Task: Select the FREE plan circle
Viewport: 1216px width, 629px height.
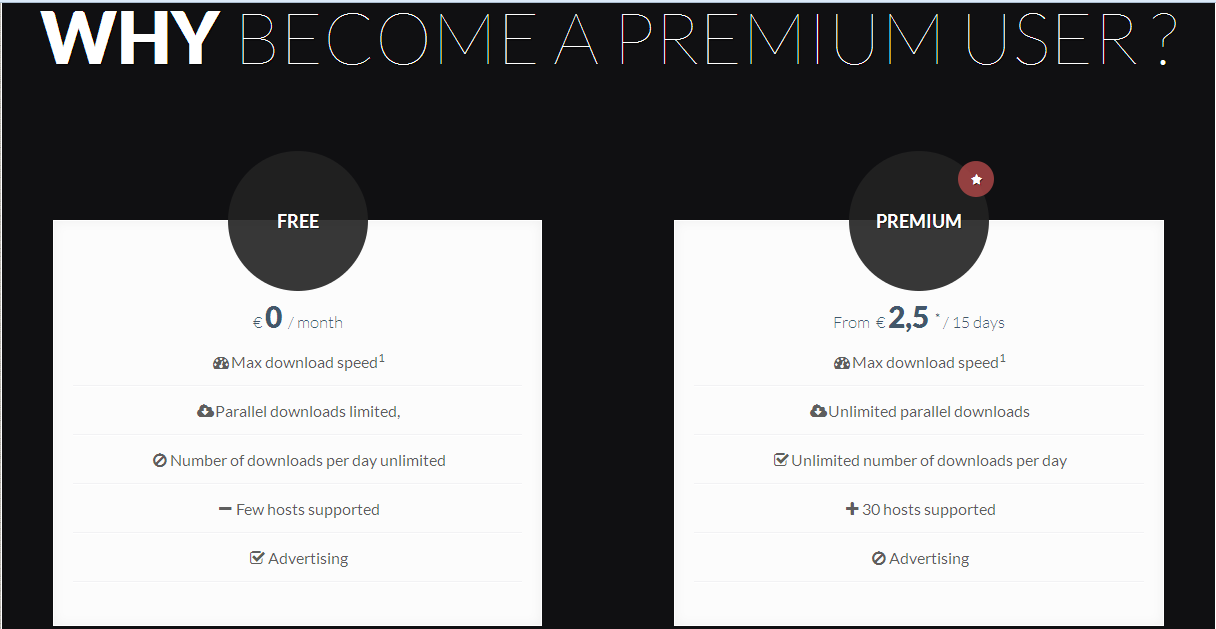Action: [298, 221]
